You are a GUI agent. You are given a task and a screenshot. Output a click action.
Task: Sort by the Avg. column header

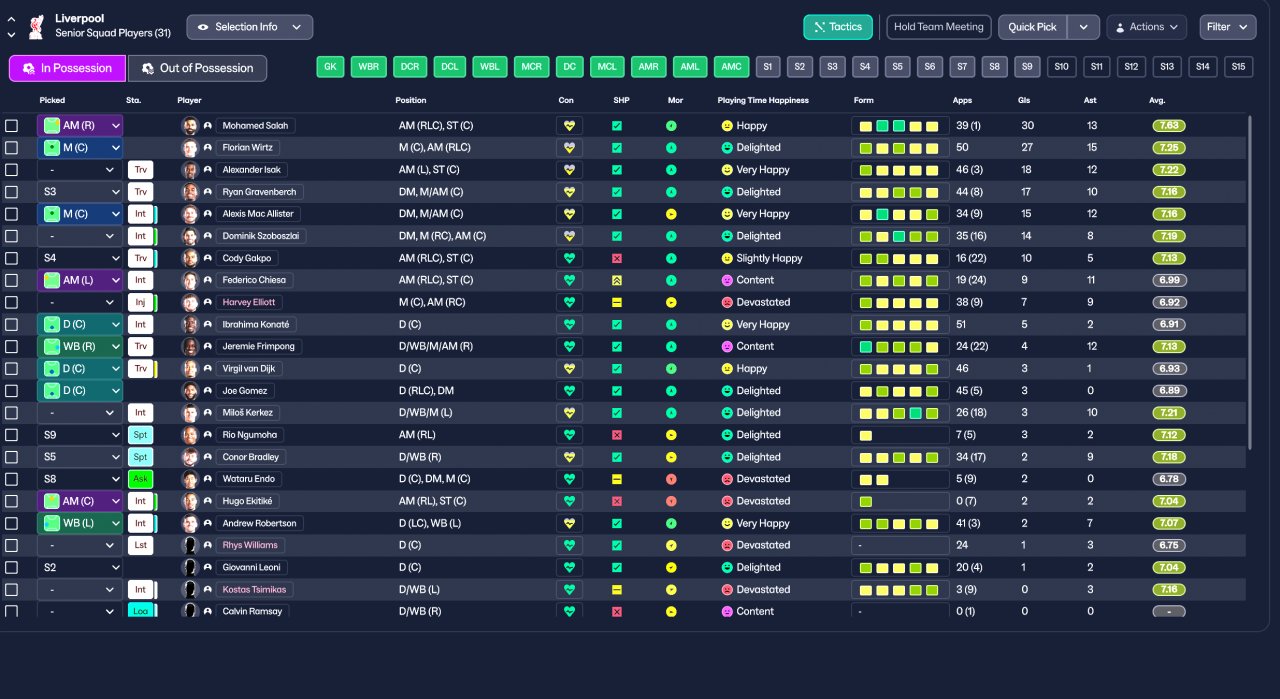tap(1157, 100)
